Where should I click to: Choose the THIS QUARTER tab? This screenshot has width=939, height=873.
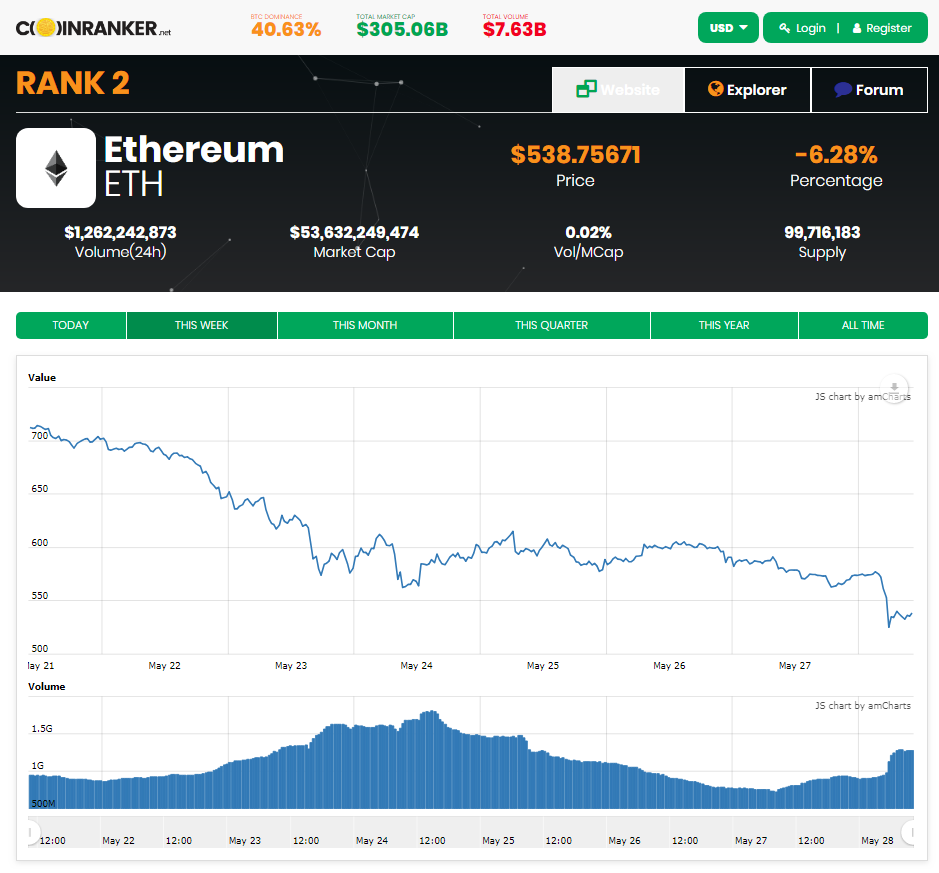(552, 325)
